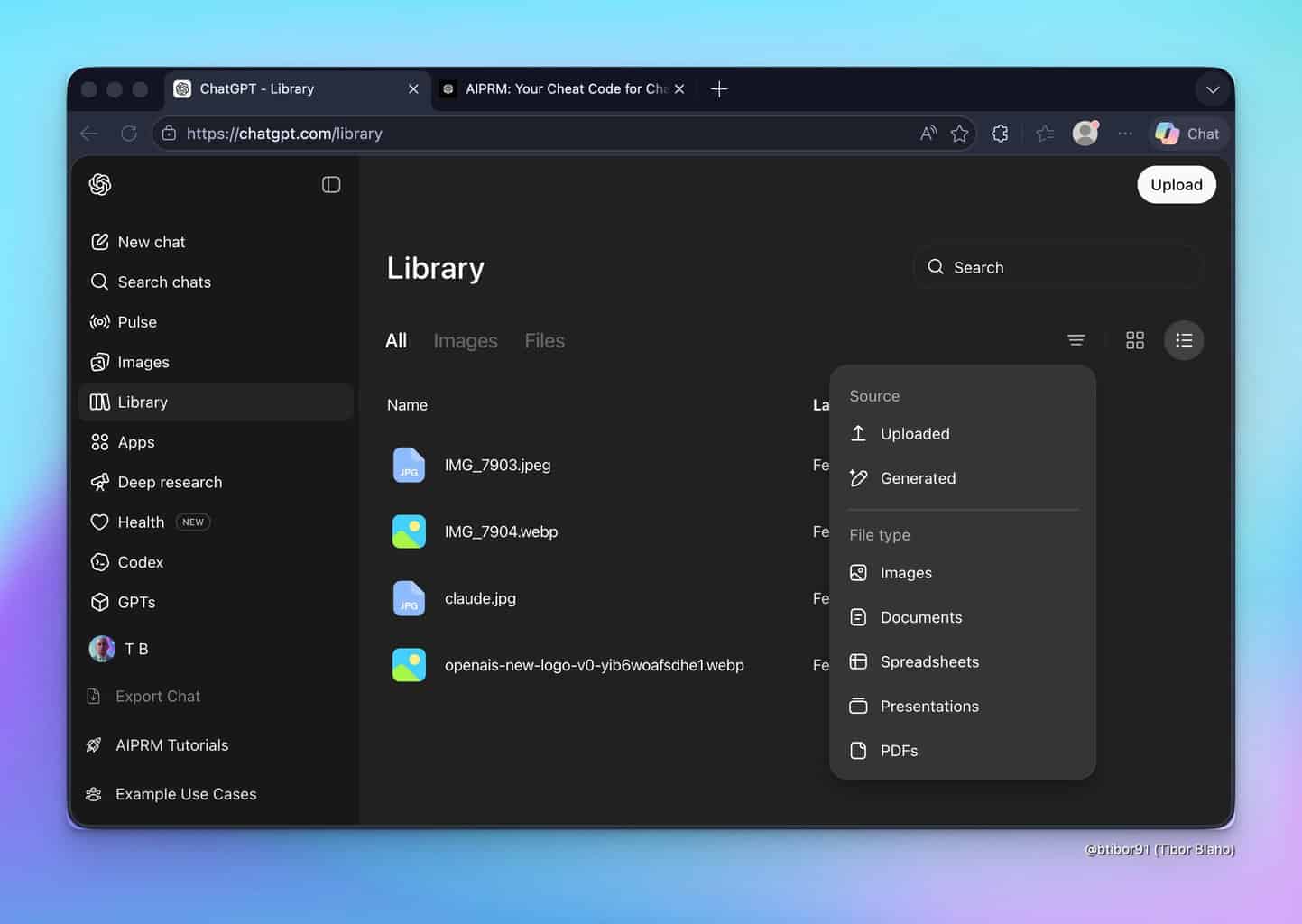Filter file type by Spreadsheets
This screenshot has width=1302, height=924.
[963, 661]
